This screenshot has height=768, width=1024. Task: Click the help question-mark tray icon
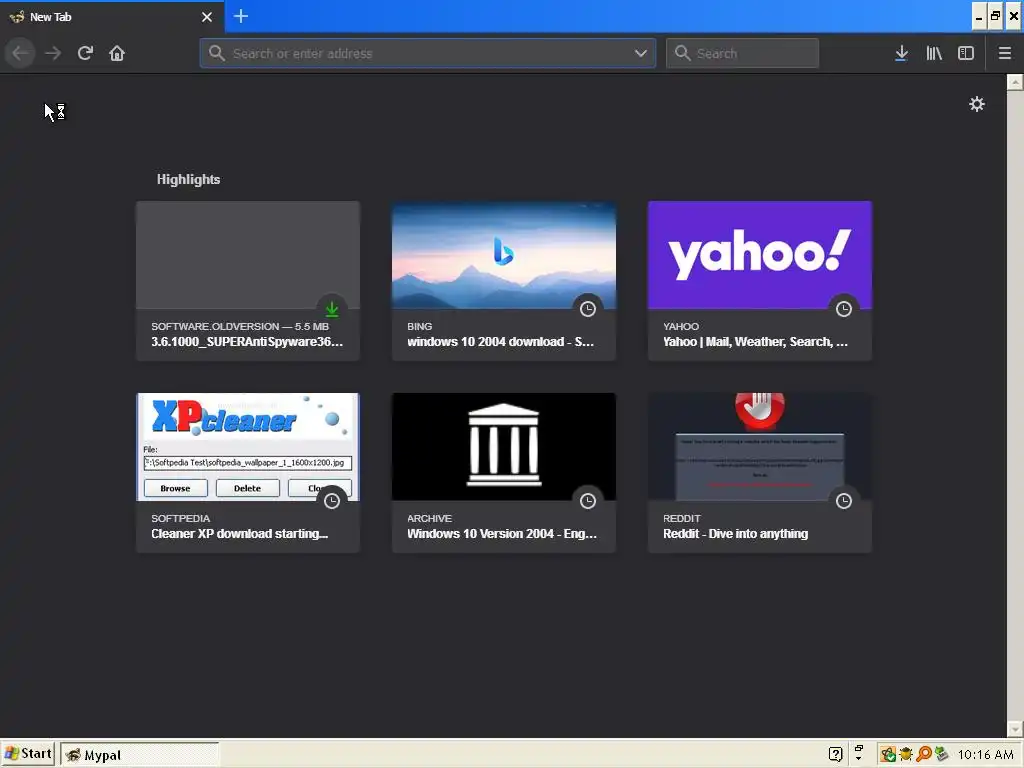[x=835, y=754]
